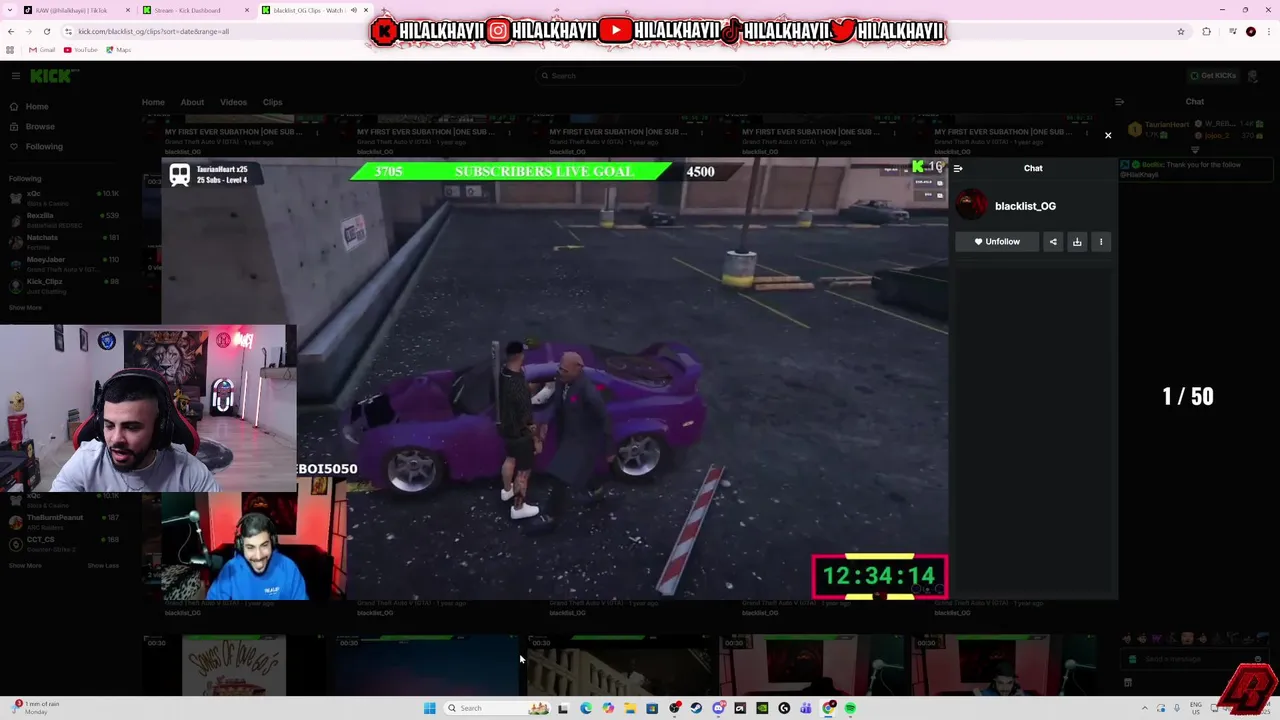The width and height of the screenshot is (1280, 720).
Task: Switch to channel Clips tab
Action: click(x=272, y=102)
